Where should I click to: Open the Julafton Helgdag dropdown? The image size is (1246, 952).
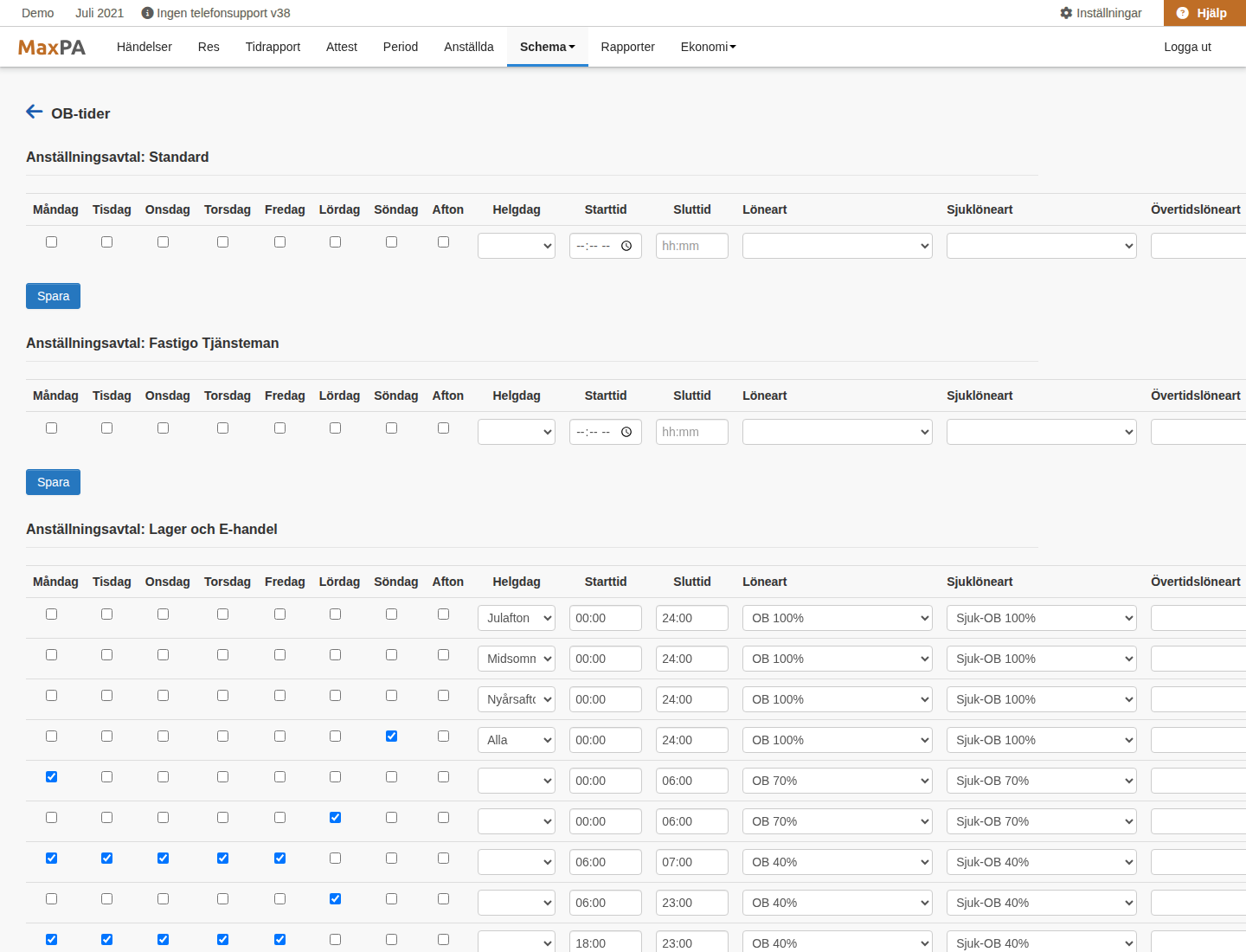click(517, 618)
